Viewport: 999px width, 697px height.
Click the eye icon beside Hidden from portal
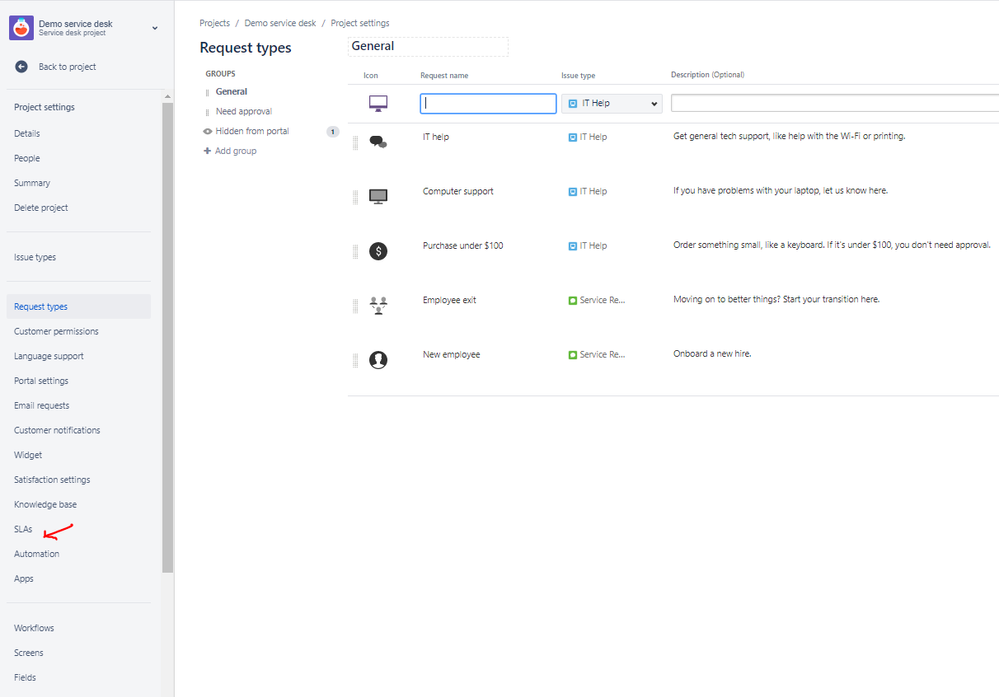pos(207,132)
